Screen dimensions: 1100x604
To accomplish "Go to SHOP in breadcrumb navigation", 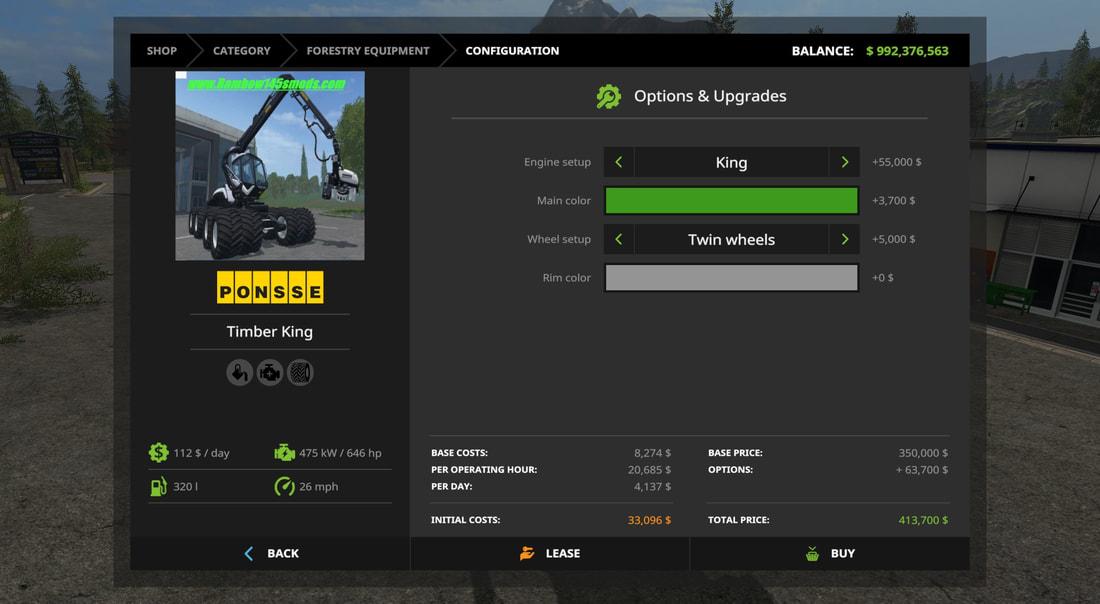I will tap(161, 51).
